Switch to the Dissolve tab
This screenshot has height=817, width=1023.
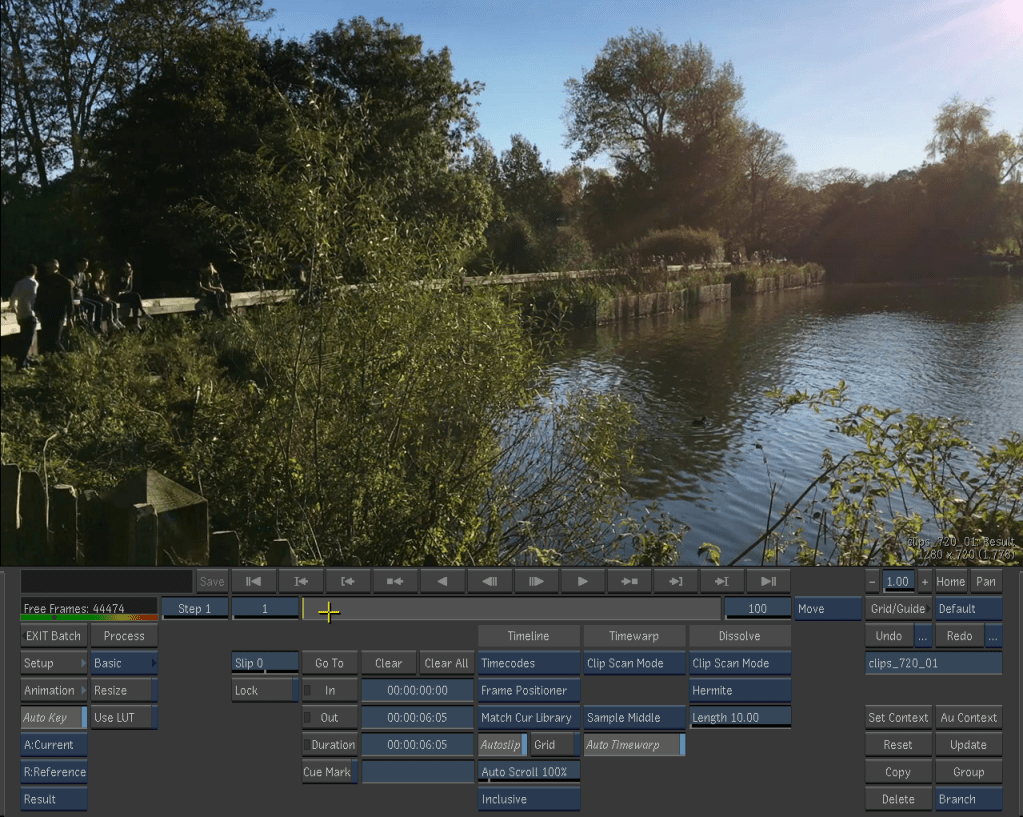coord(739,636)
